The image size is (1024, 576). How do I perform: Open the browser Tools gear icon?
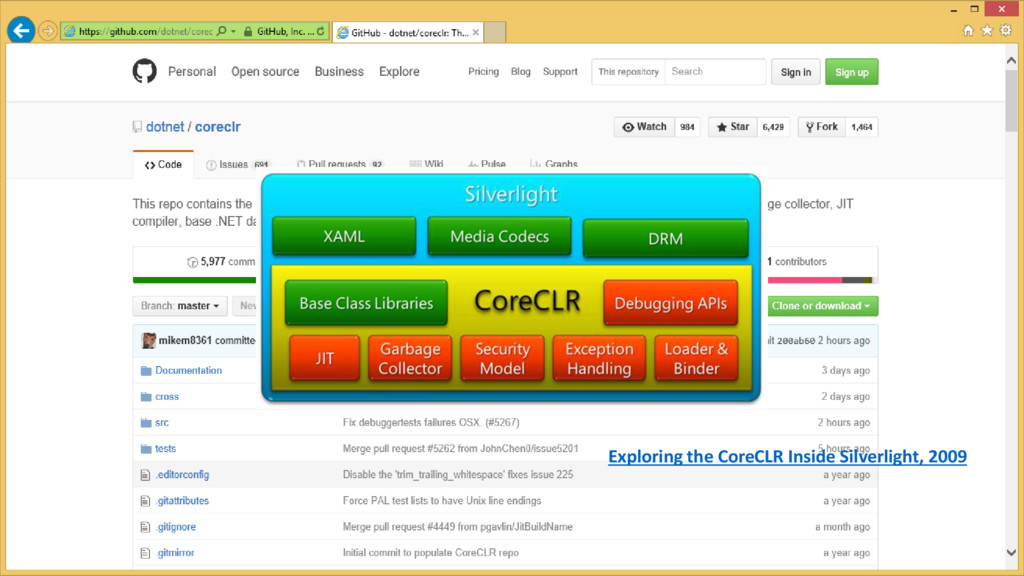[1006, 31]
